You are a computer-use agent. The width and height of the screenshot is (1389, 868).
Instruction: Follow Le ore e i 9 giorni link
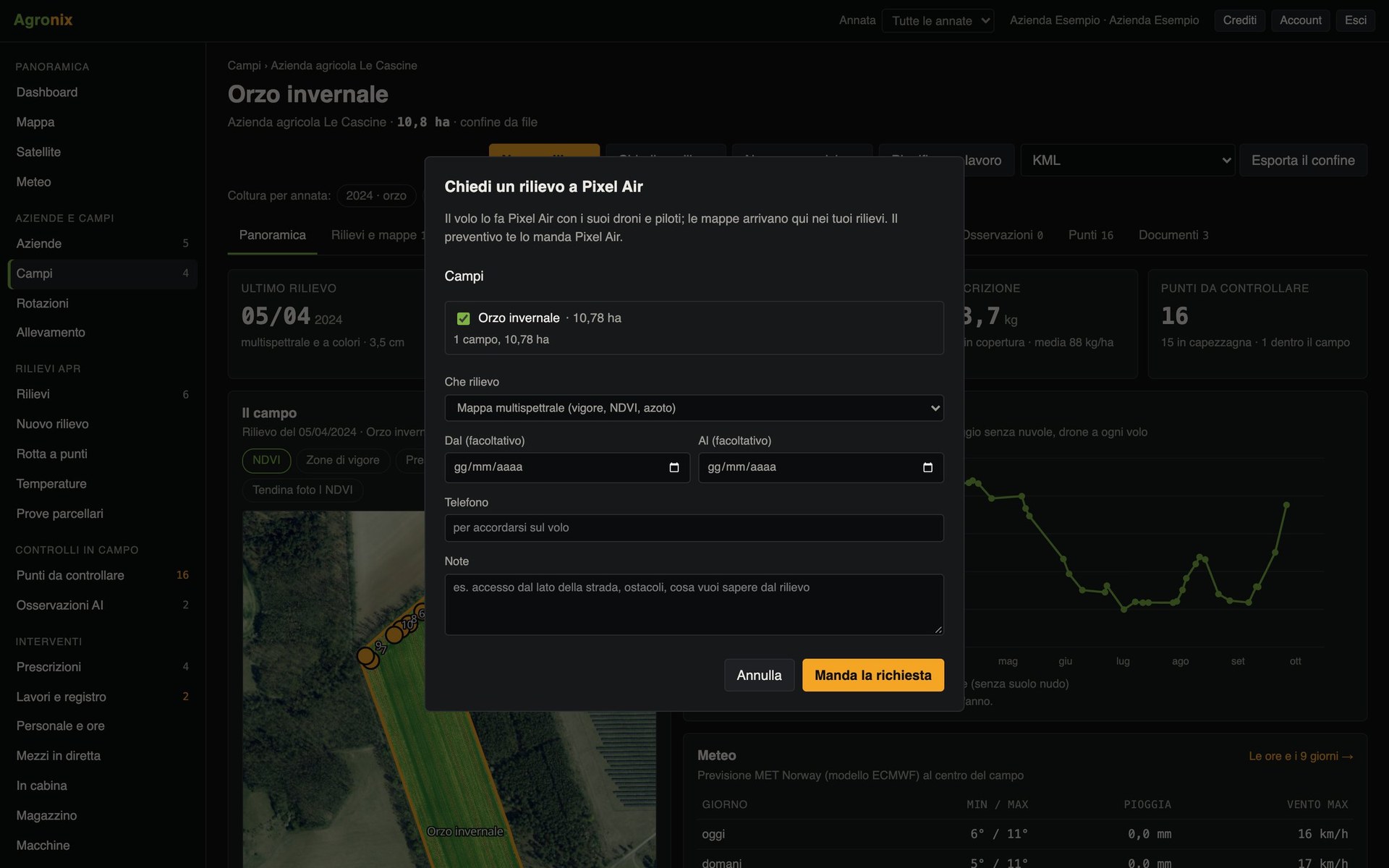click(x=1301, y=756)
